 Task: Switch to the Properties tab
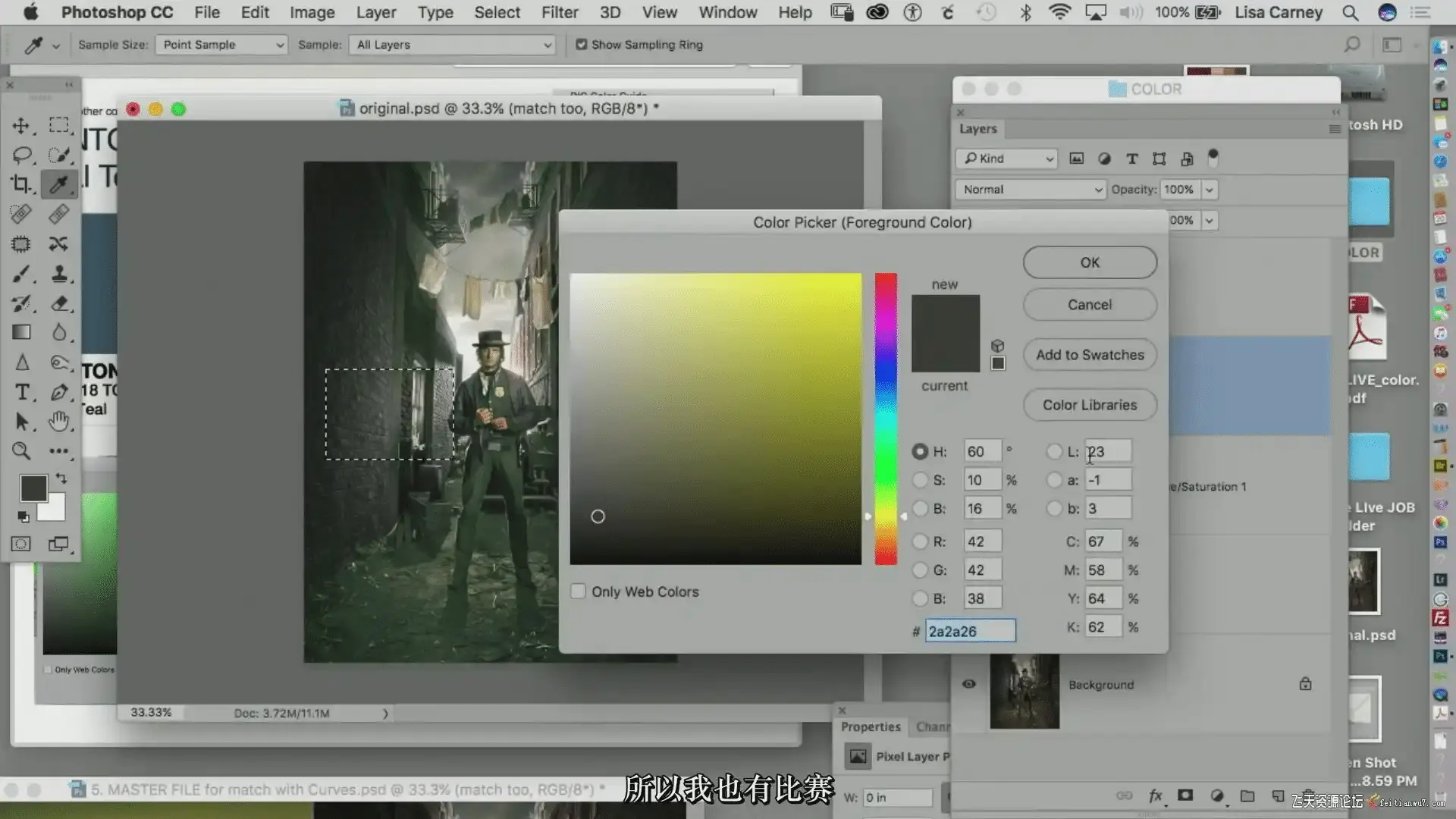[871, 726]
